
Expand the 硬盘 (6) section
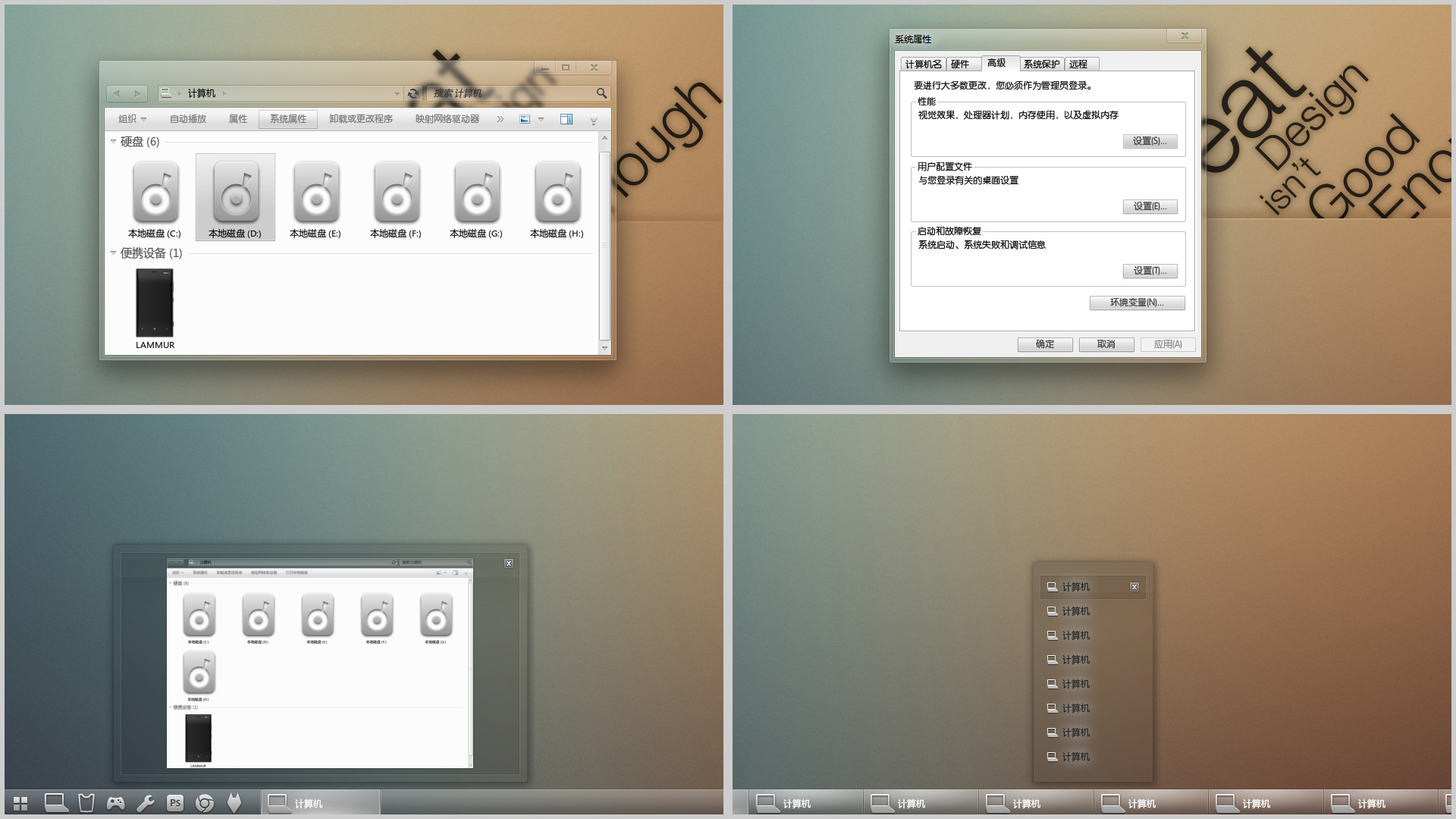coord(112,140)
